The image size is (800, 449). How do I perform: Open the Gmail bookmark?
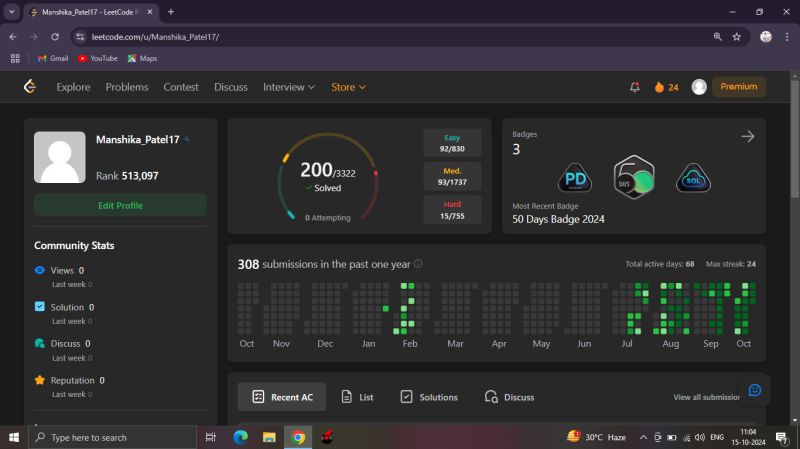(x=53, y=58)
